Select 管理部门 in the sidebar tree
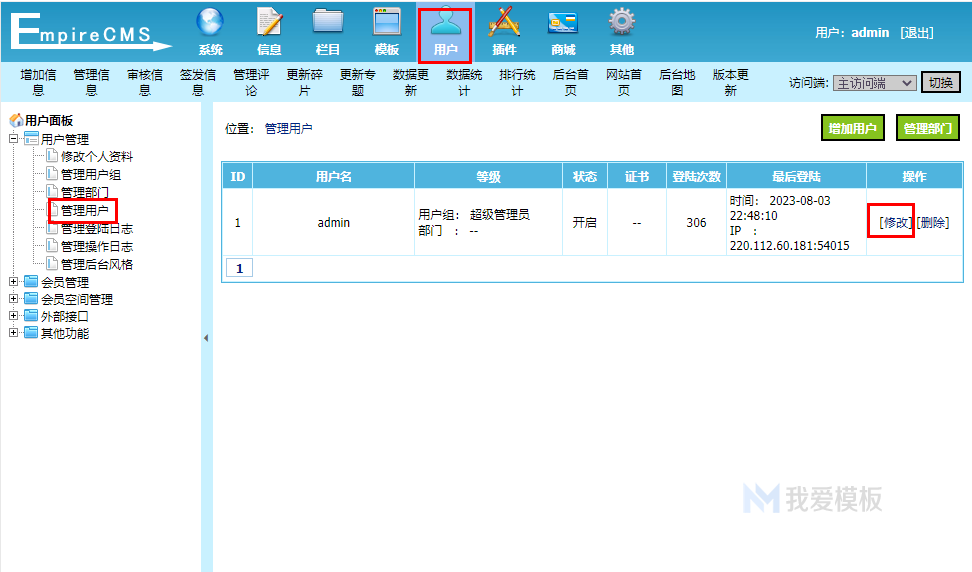The width and height of the screenshot is (972, 572). click(x=85, y=193)
